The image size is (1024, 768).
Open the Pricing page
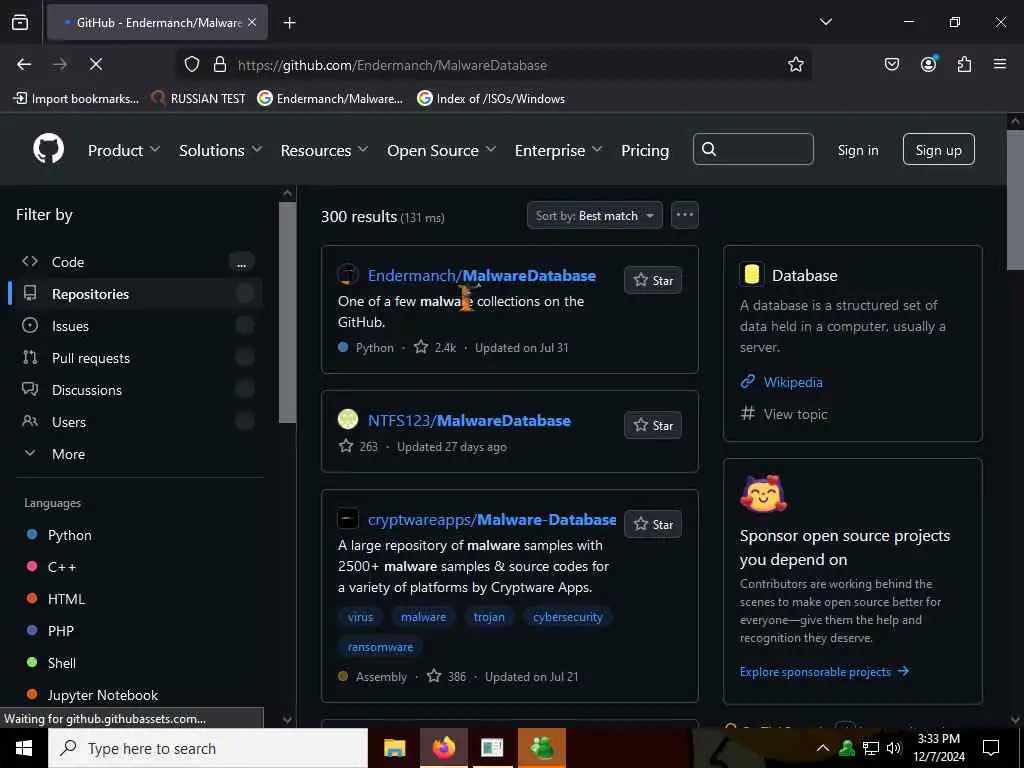click(645, 150)
